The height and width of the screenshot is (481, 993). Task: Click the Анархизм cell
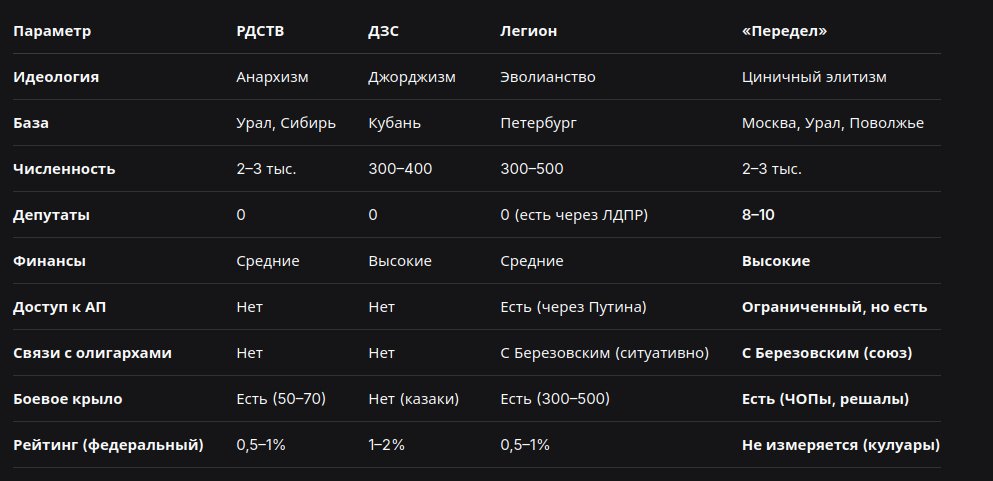[x=272, y=77]
